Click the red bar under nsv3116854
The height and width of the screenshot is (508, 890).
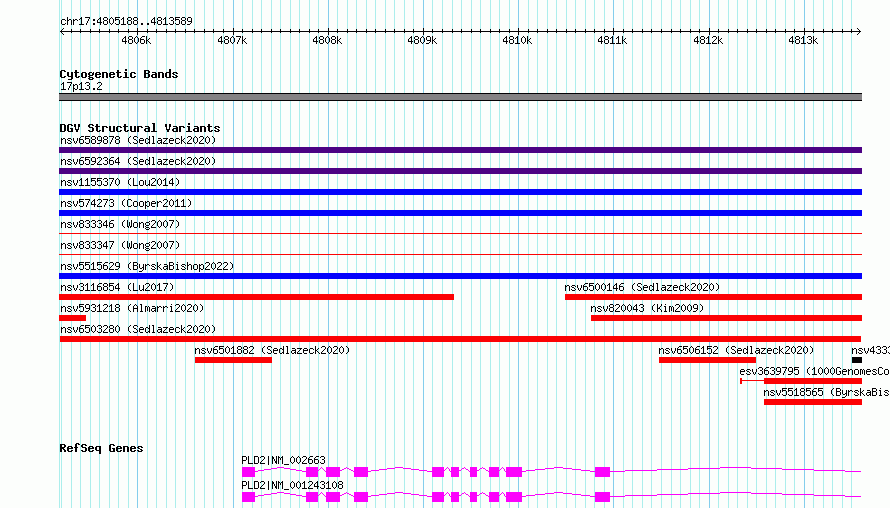[x=257, y=297]
